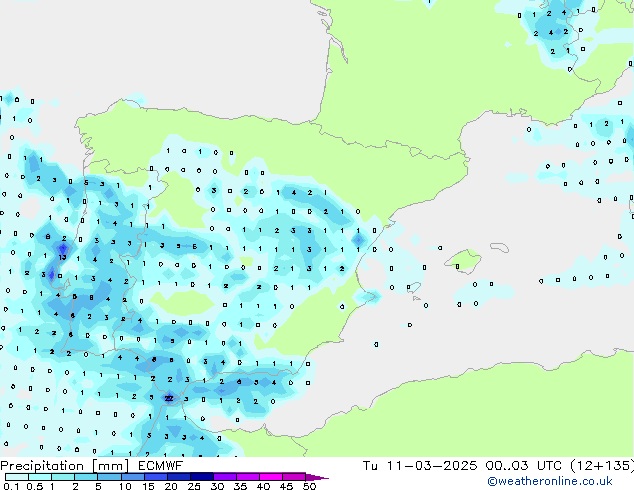This screenshot has width=634, height=490.
Task: Click the legend scale value '20'
Action: (171, 486)
